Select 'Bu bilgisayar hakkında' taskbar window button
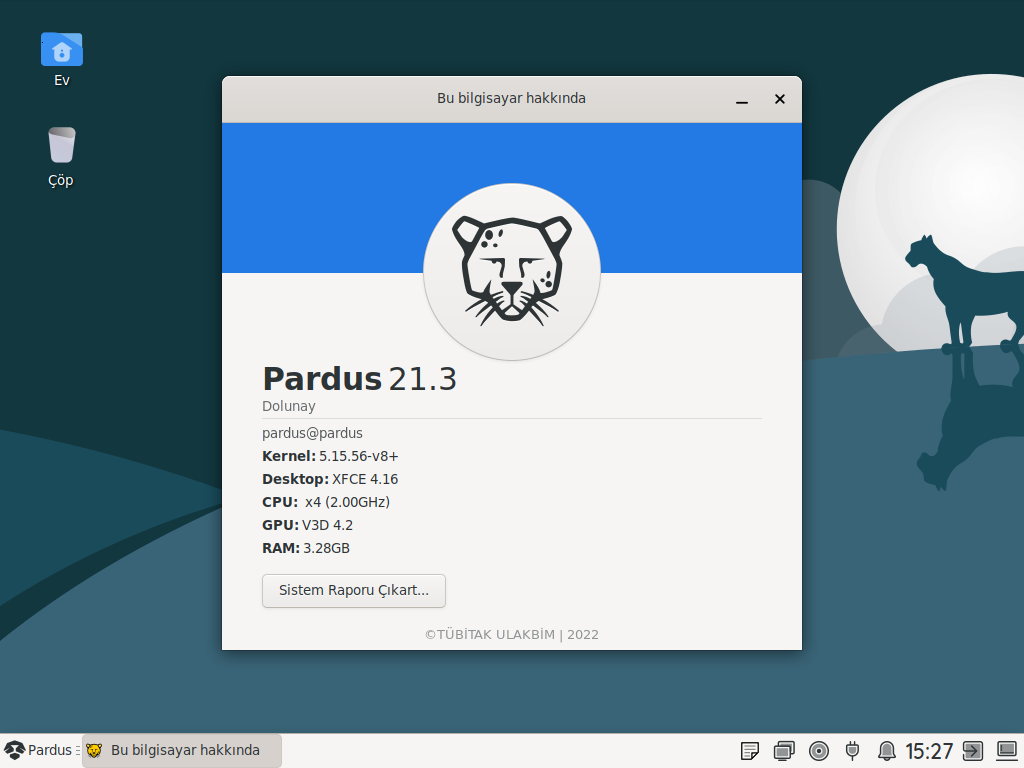Image resolution: width=1024 pixels, height=768 pixels. (x=182, y=750)
